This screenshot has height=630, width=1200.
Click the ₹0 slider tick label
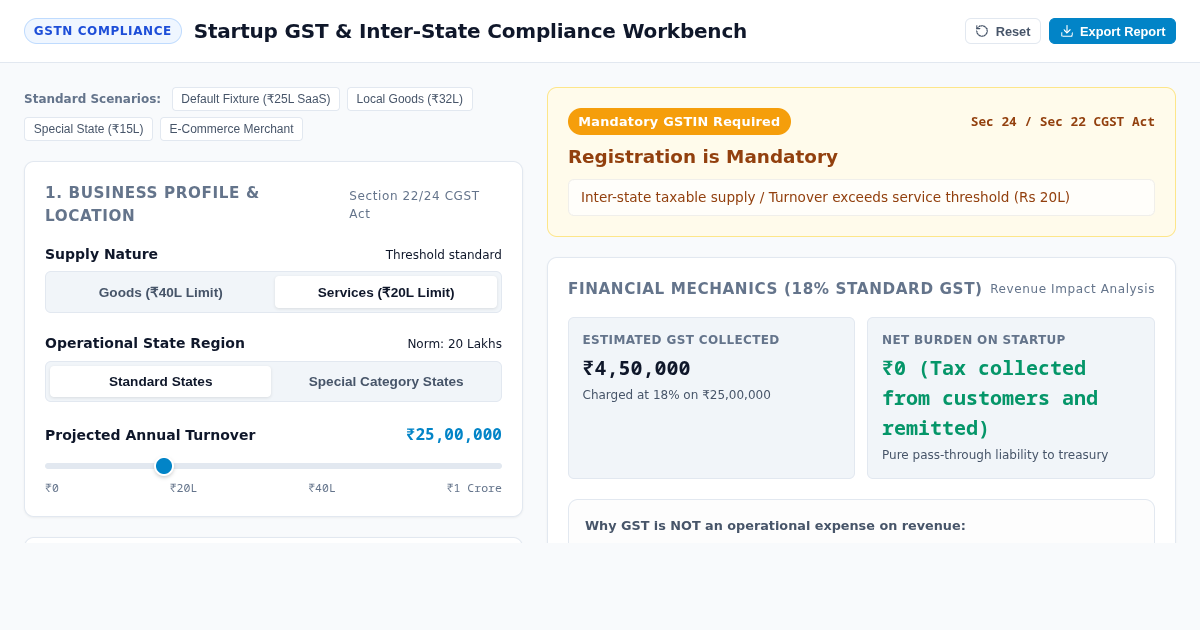52,489
